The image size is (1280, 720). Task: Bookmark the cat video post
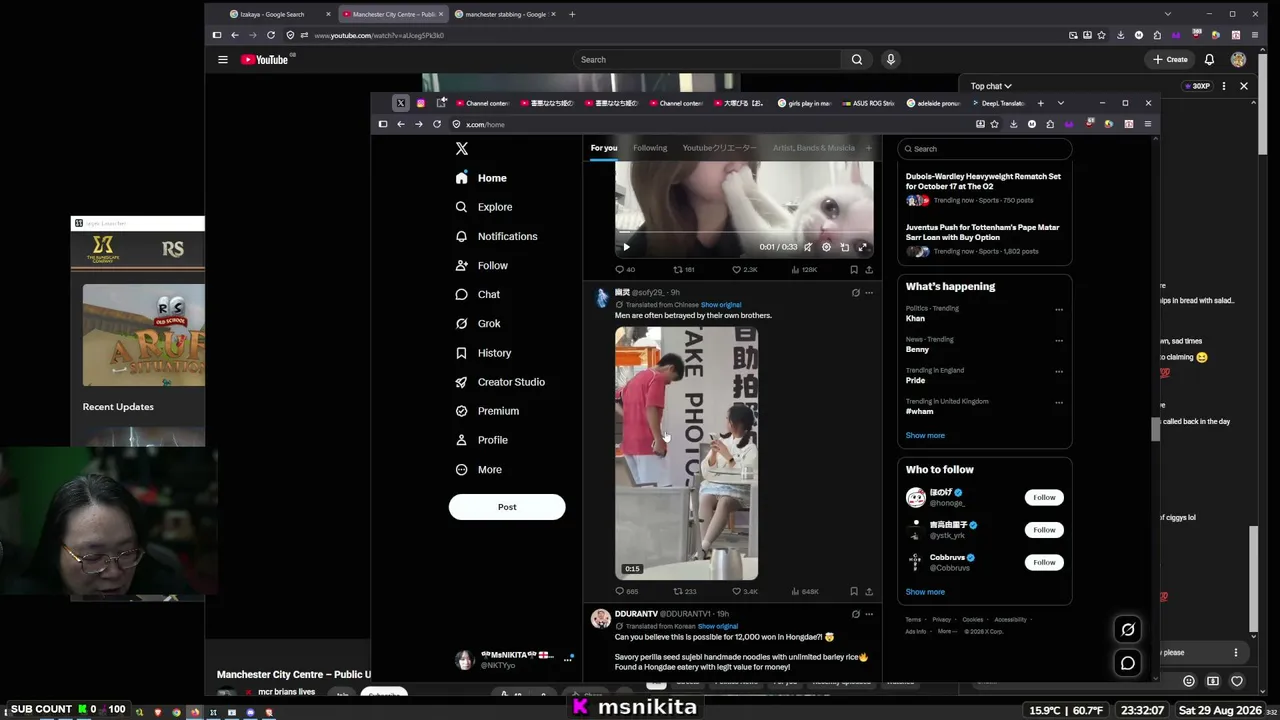[x=854, y=269]
